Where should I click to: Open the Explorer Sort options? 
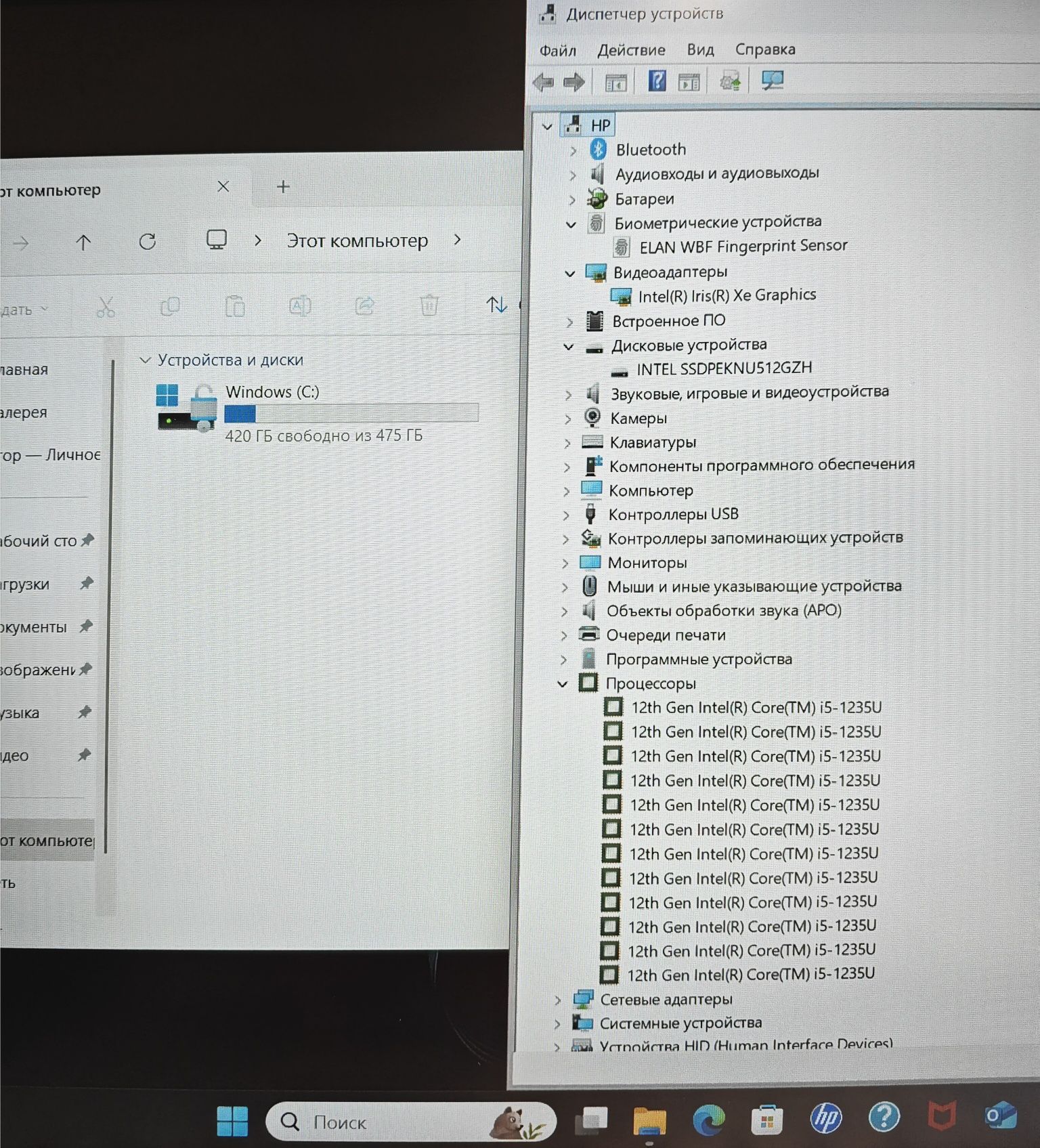point(497,305)
